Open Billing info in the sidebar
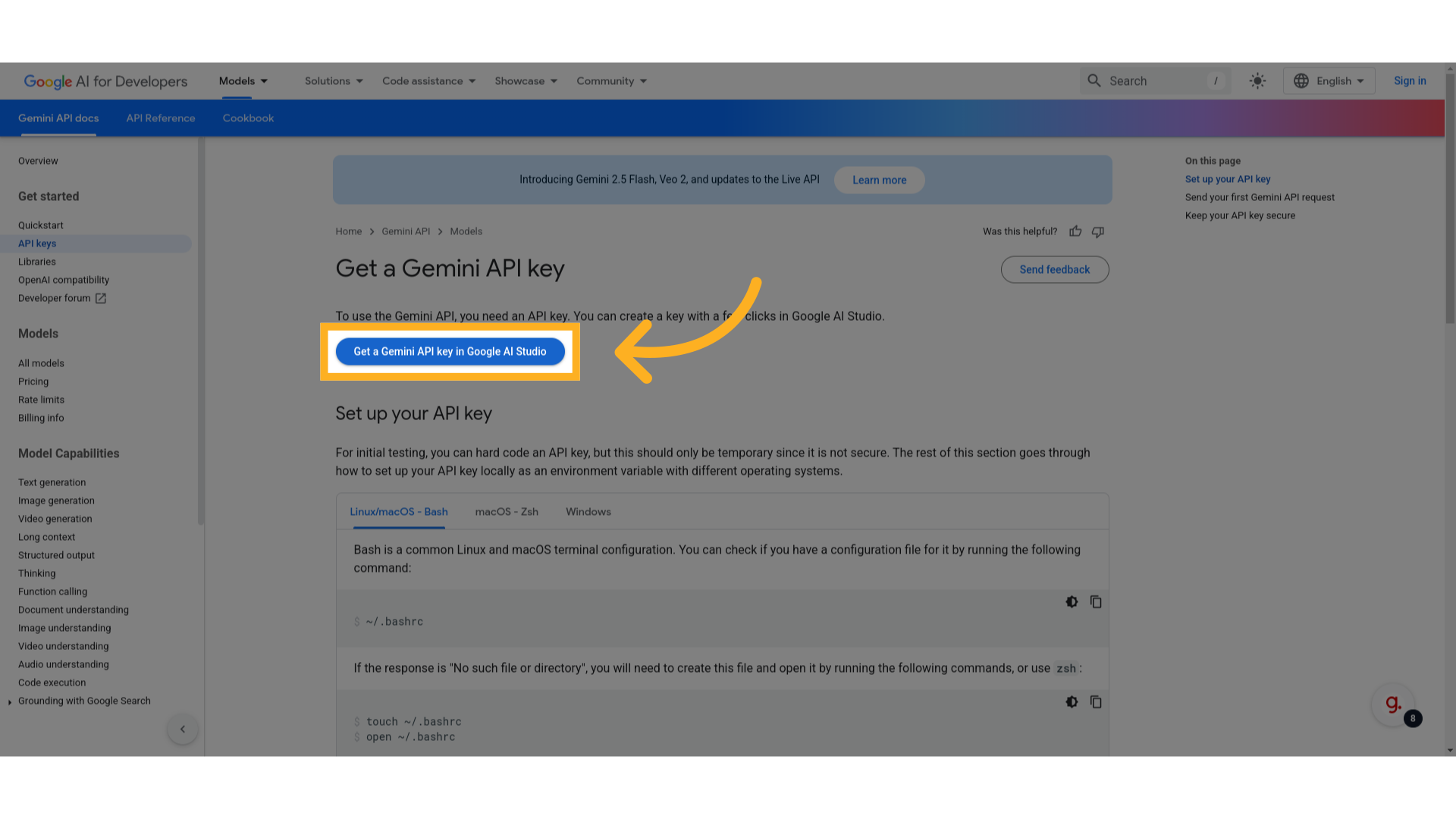This screenshot has width=1456, height=819. coord(41,418)
